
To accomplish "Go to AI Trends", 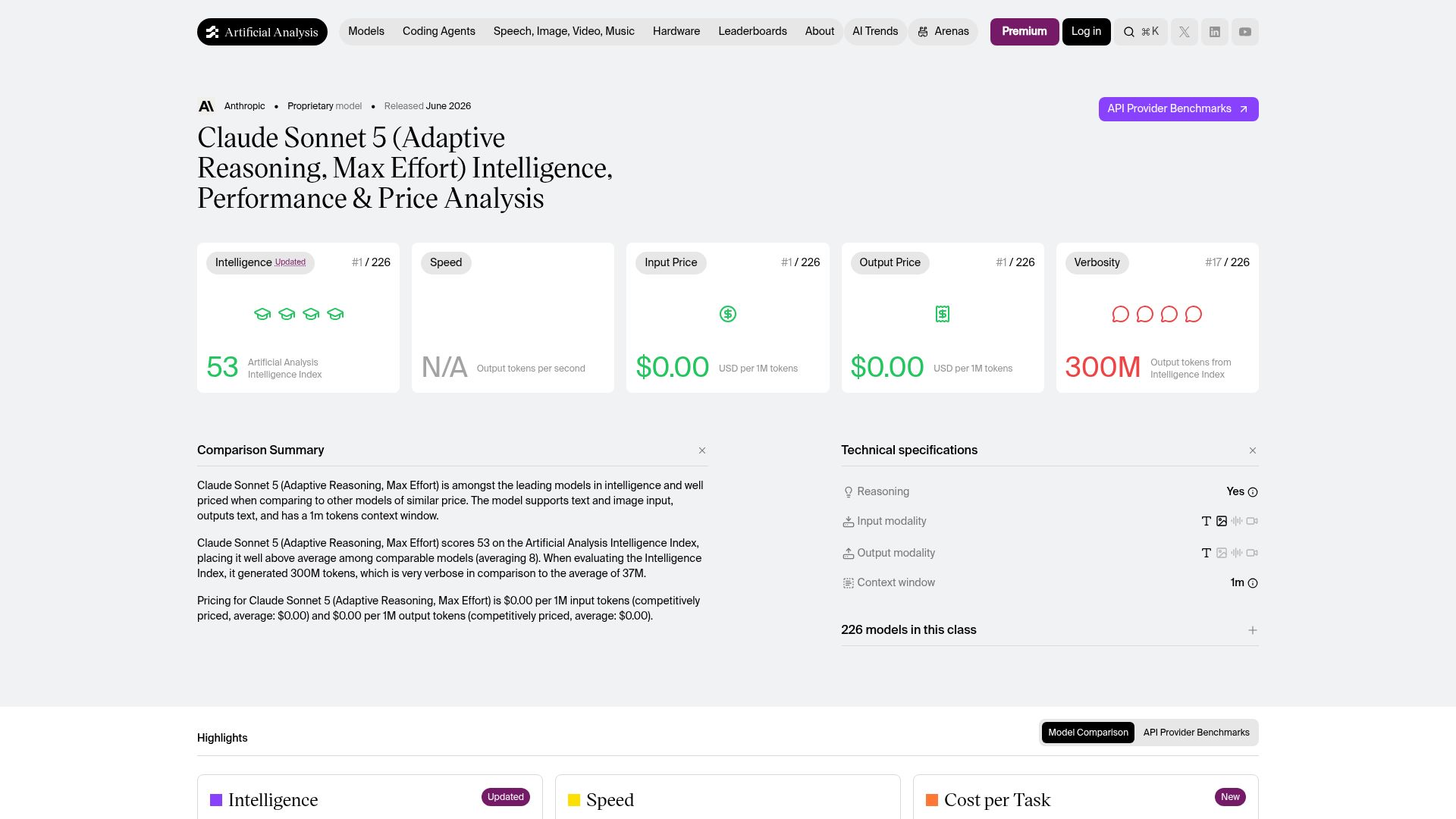I will 875,31.
